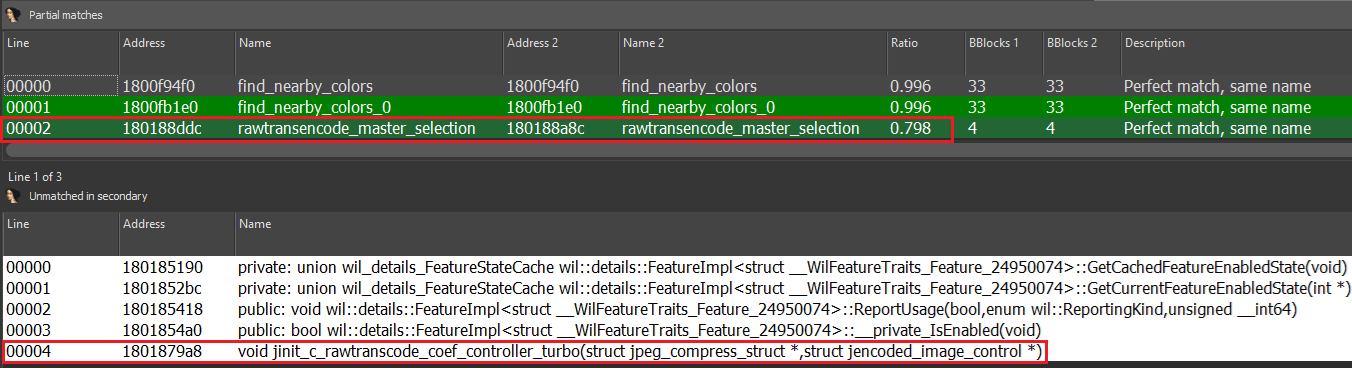Click line number 00004 in unmatched list
1352x368 pixels.
pos(28,351)
